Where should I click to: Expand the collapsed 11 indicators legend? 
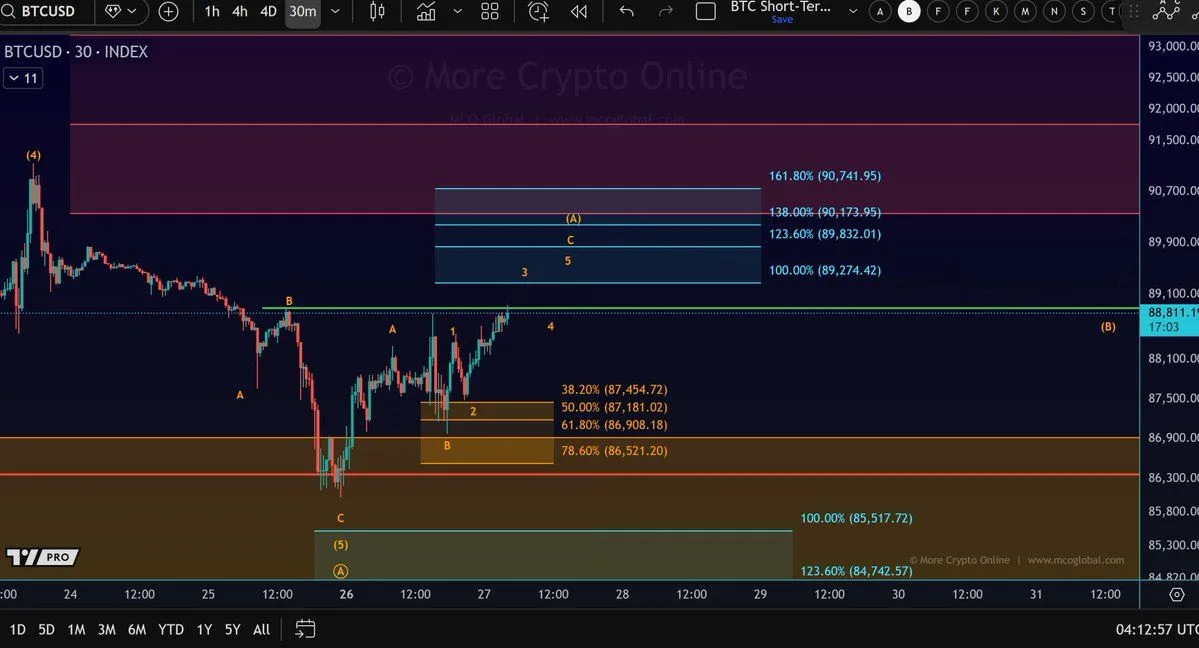(23, 78)
